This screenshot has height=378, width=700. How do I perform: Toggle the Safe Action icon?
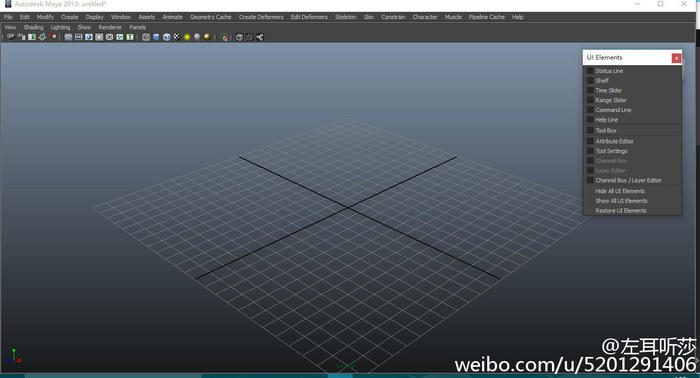(x=120, y=37)
